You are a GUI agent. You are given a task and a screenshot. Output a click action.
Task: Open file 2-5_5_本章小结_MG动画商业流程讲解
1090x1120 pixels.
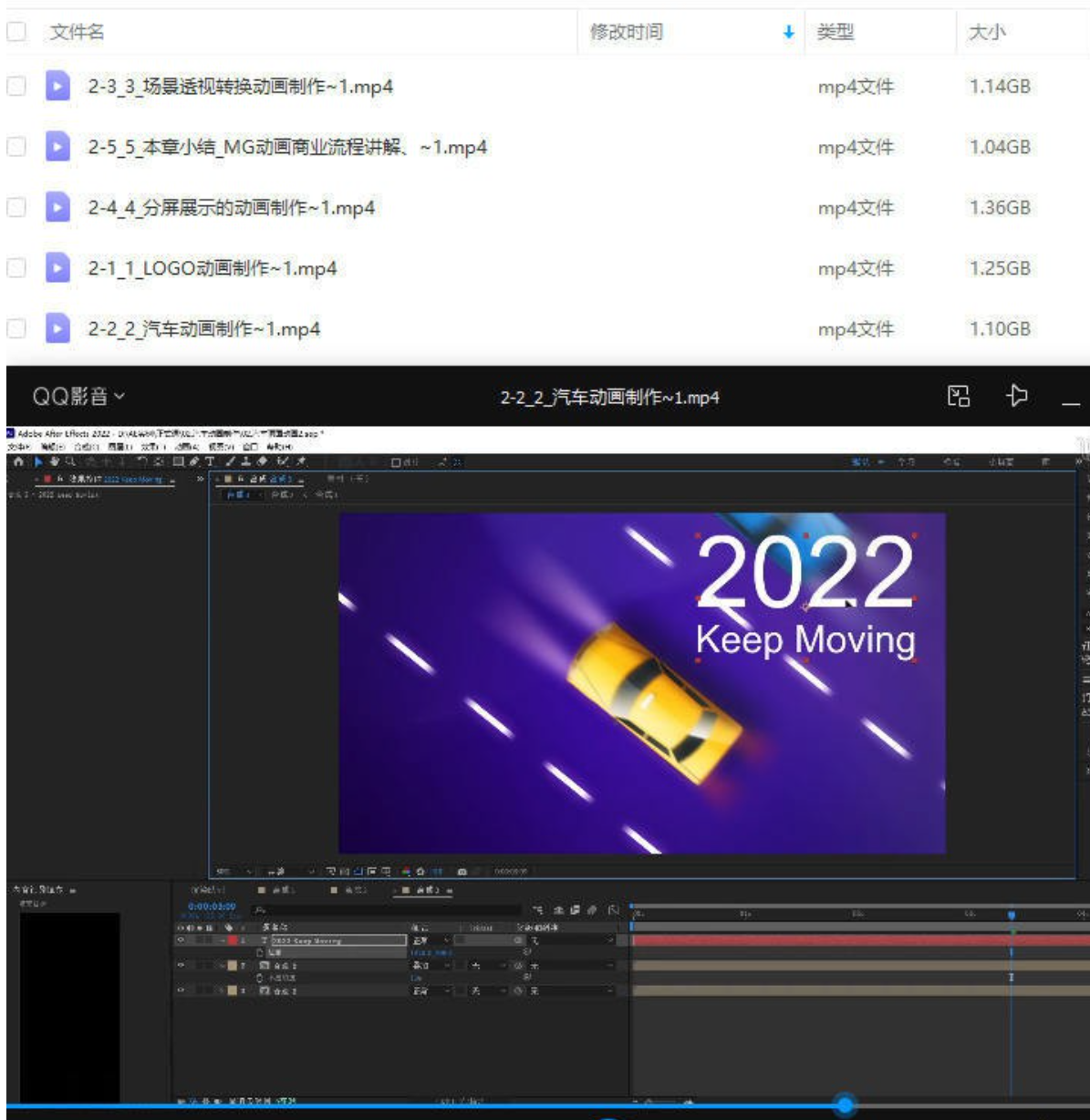[x=286, y=147]
